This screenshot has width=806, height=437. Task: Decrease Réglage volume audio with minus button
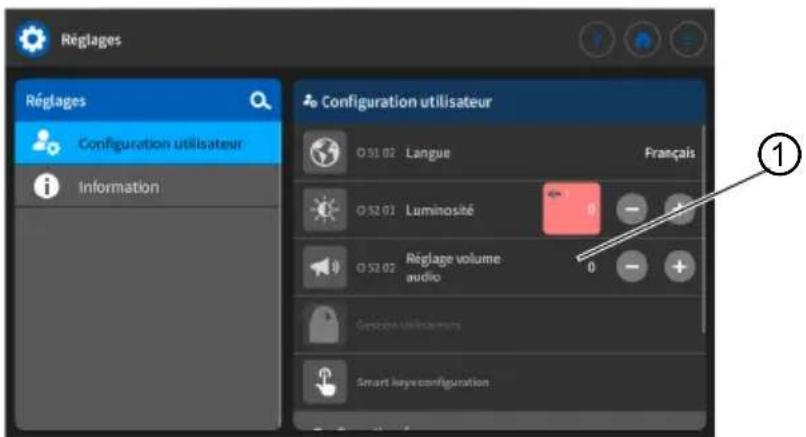point(632,267)
